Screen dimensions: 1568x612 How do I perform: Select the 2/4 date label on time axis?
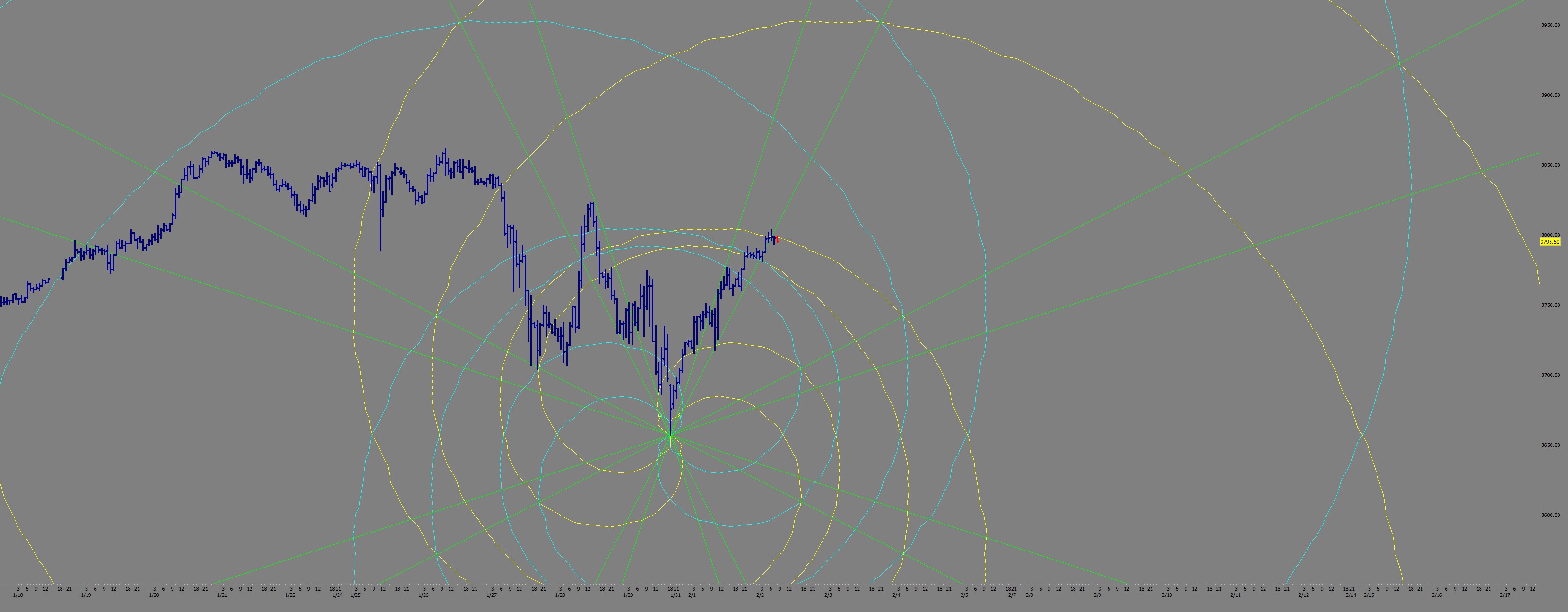pos(897,595)
